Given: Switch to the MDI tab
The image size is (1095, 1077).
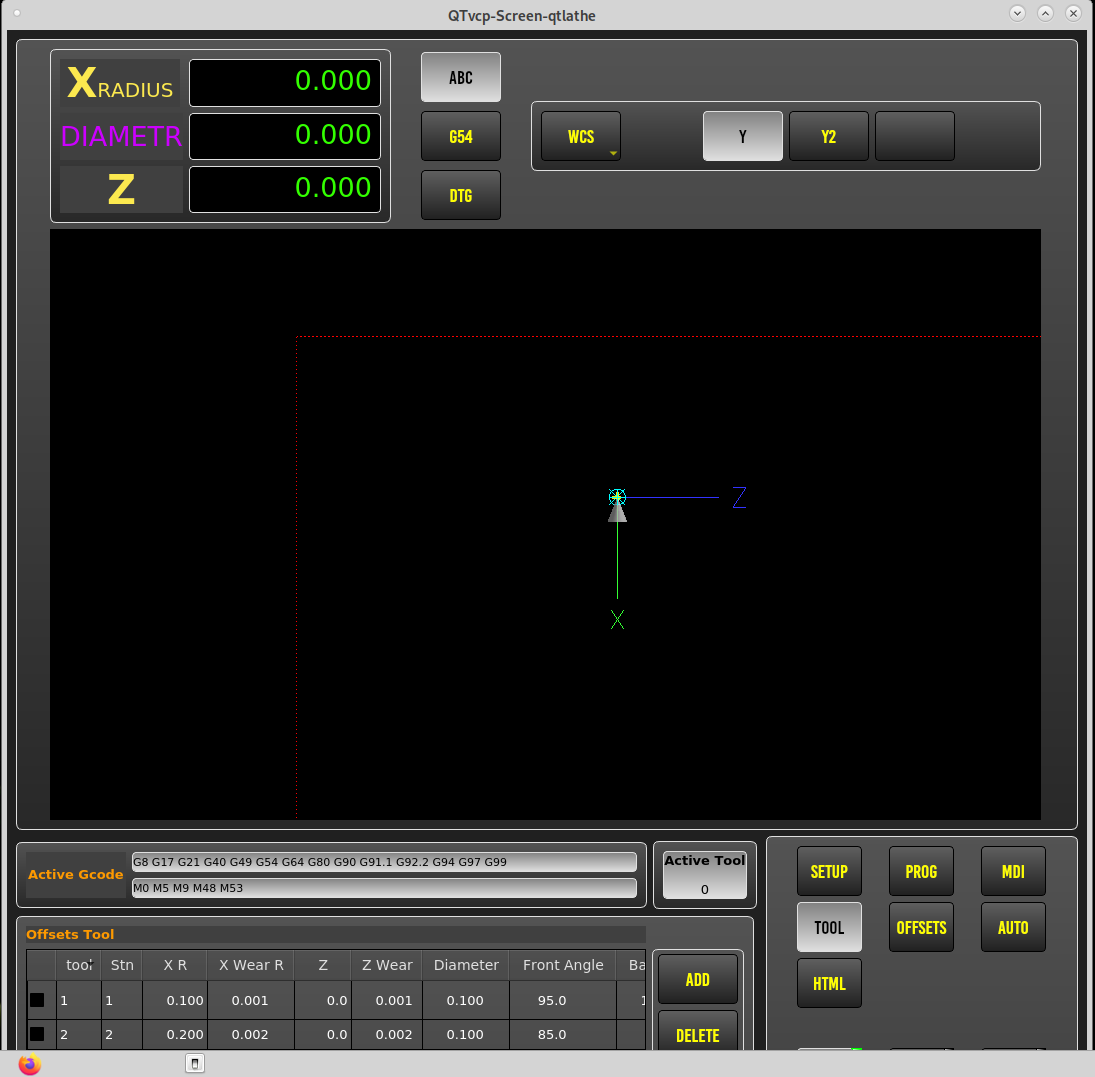Looking at the screenshot, I should [1013, 872].
